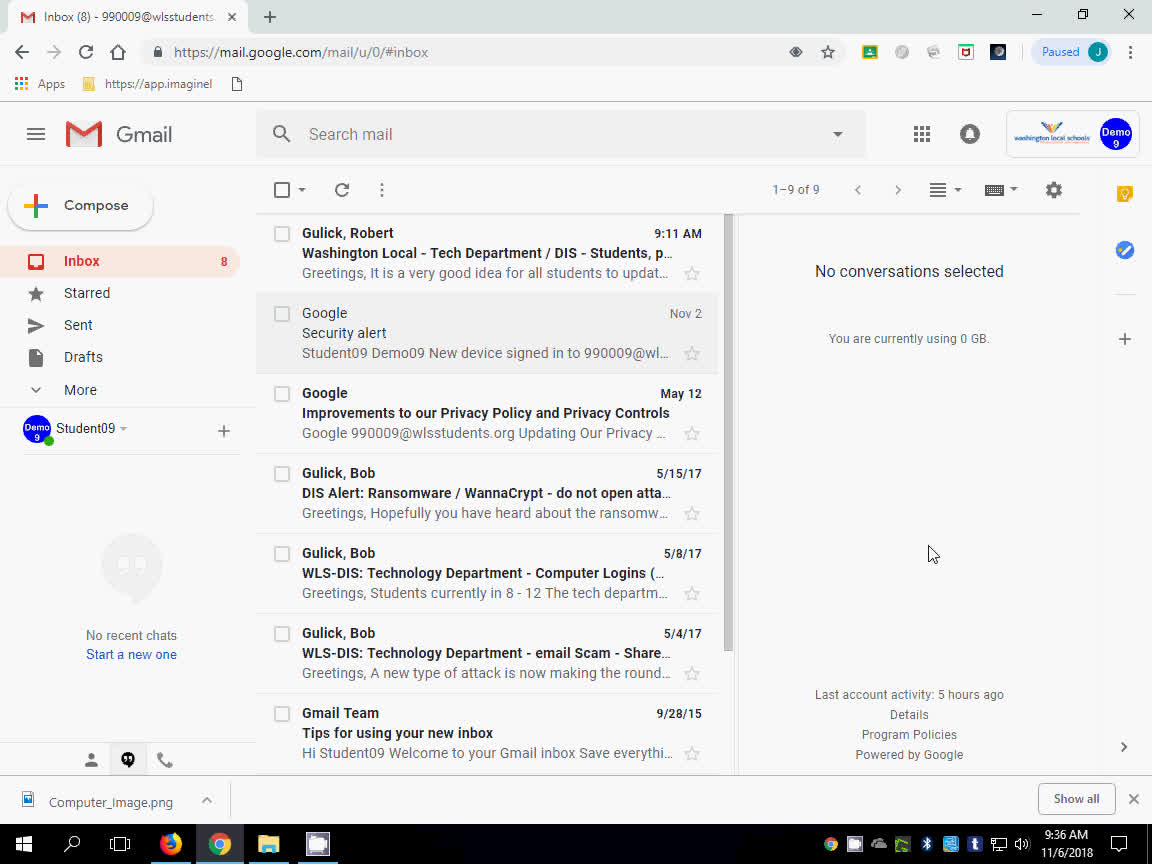Click the Show all downloads button
1152x864 pixels.
1076,798
